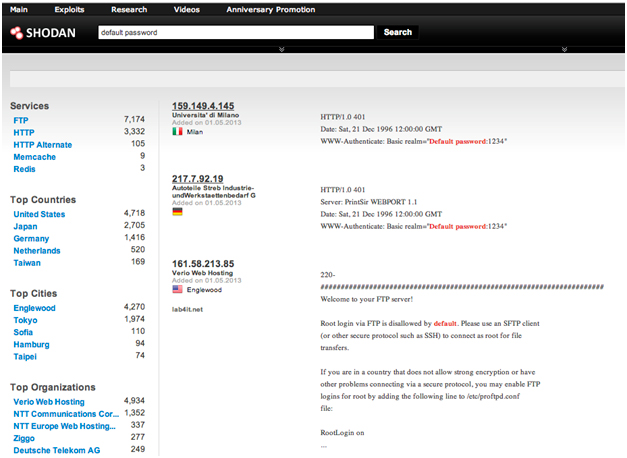Expand the center double-chevron below search bar
627x458 pixels.
[282, 49]
